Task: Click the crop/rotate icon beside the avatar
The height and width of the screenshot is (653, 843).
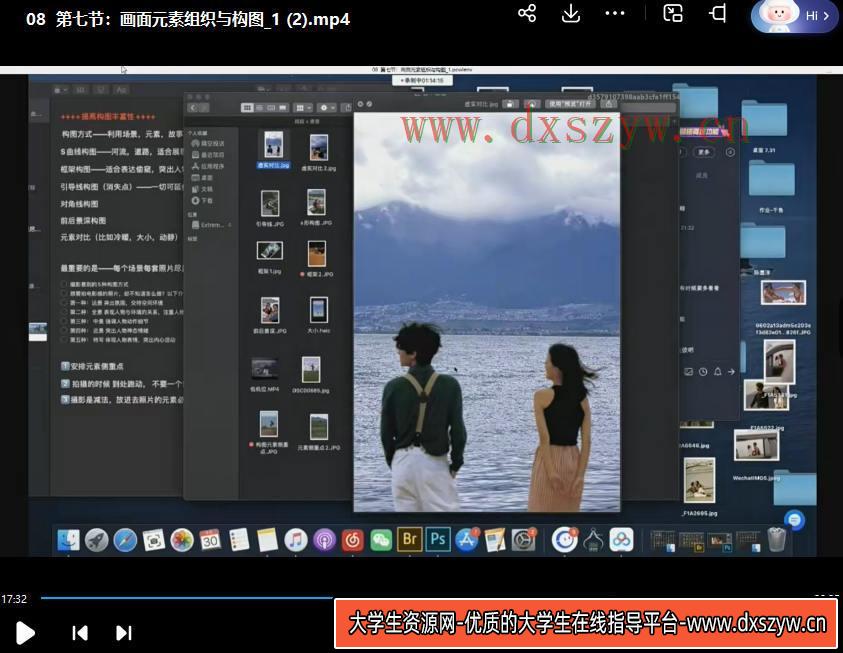Action: click(717, 13)
